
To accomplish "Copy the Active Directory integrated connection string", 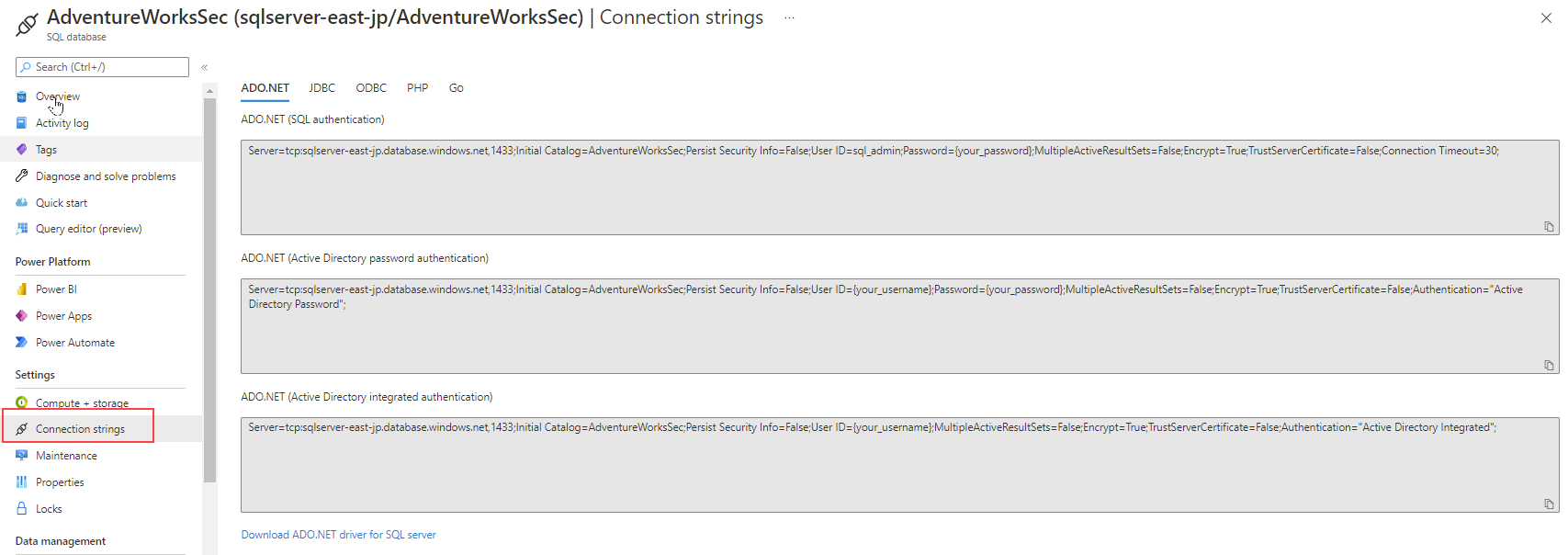I will [1549, 504].
